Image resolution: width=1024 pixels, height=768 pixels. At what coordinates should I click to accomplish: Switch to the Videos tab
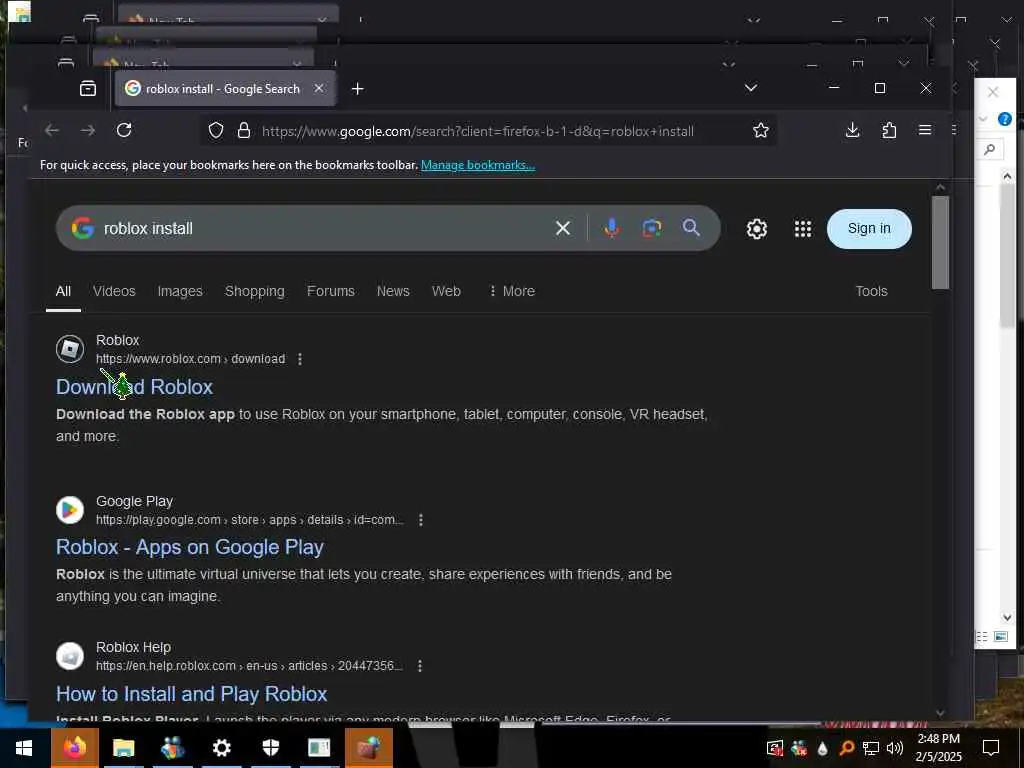click(x=114, y=291)
